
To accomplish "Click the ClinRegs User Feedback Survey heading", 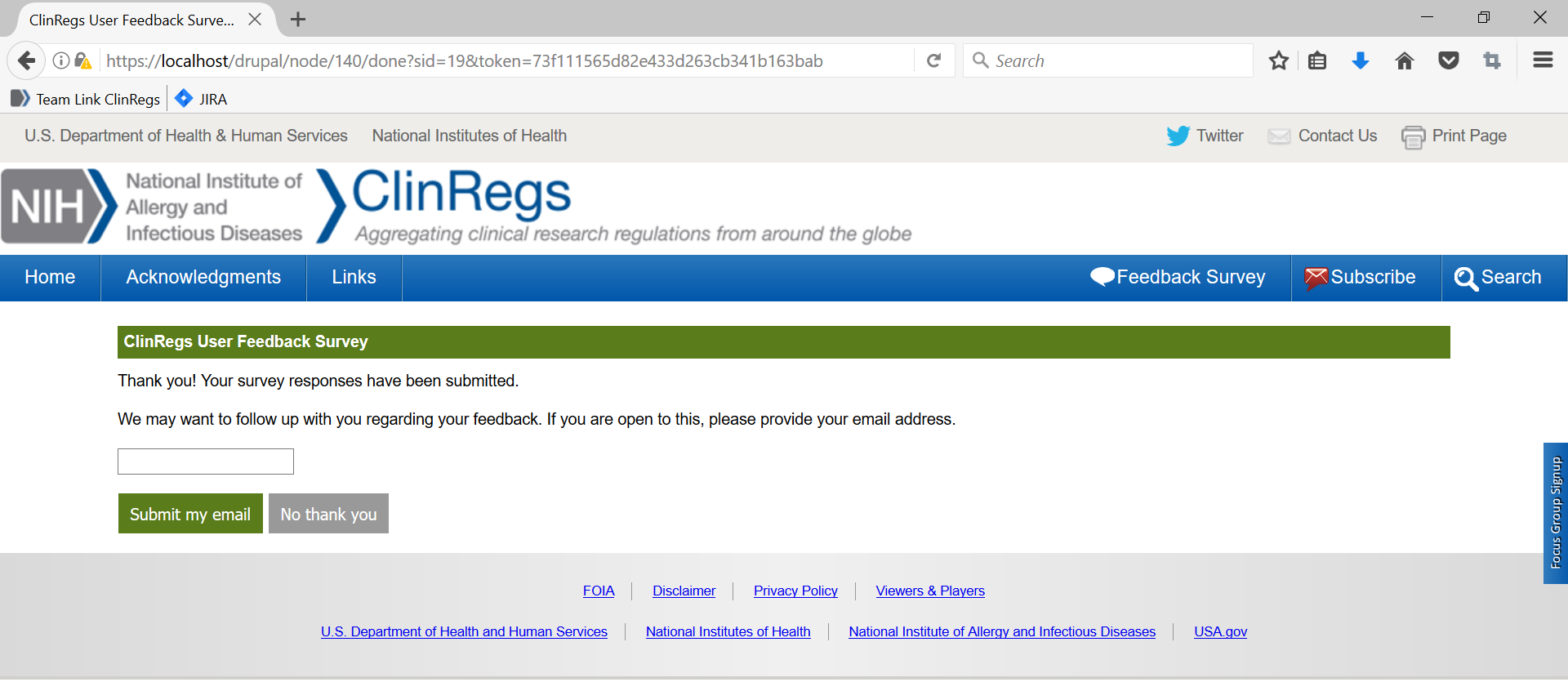I will 246,341.
